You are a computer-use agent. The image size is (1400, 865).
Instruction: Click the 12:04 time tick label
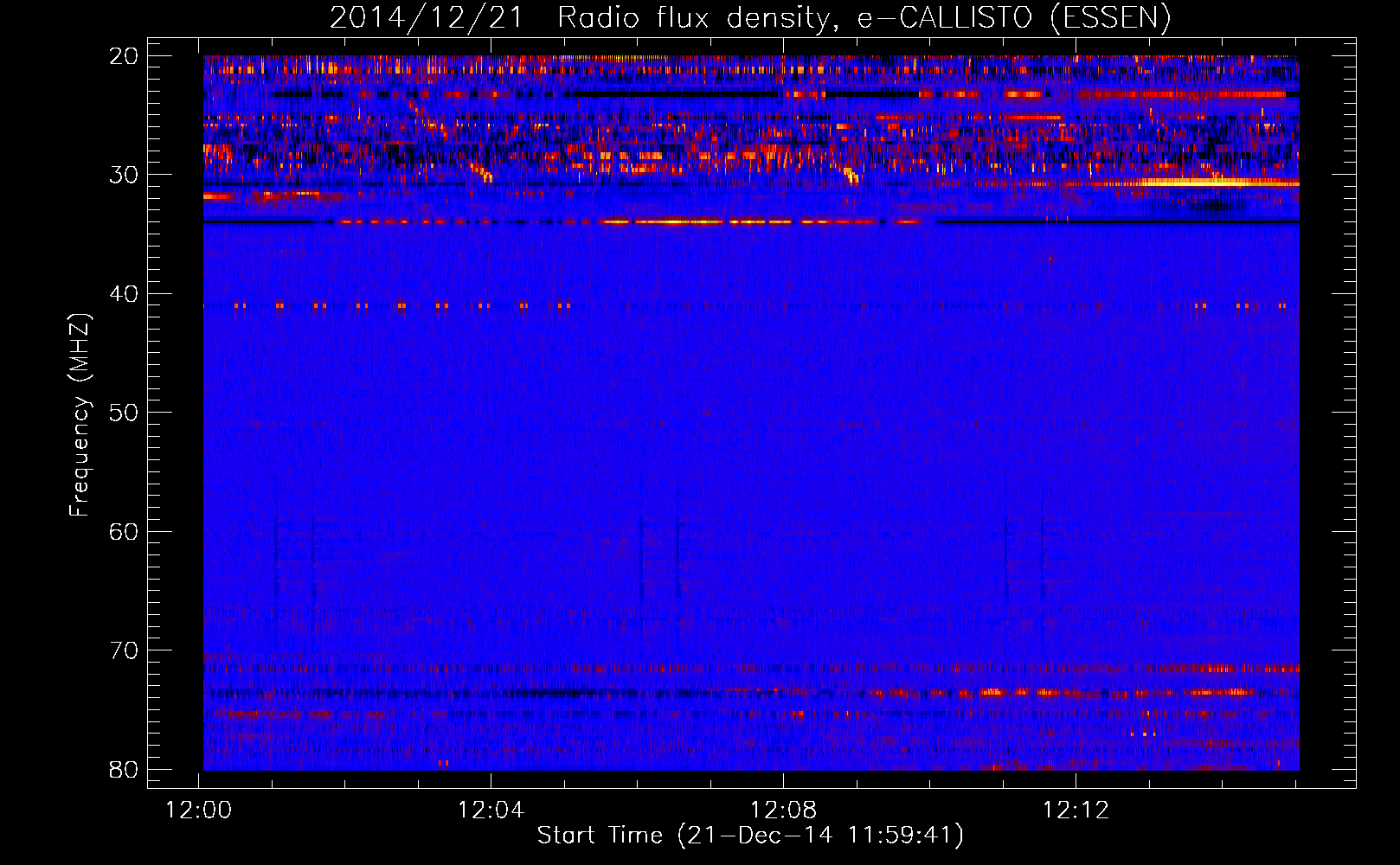[x=491, y=811]
